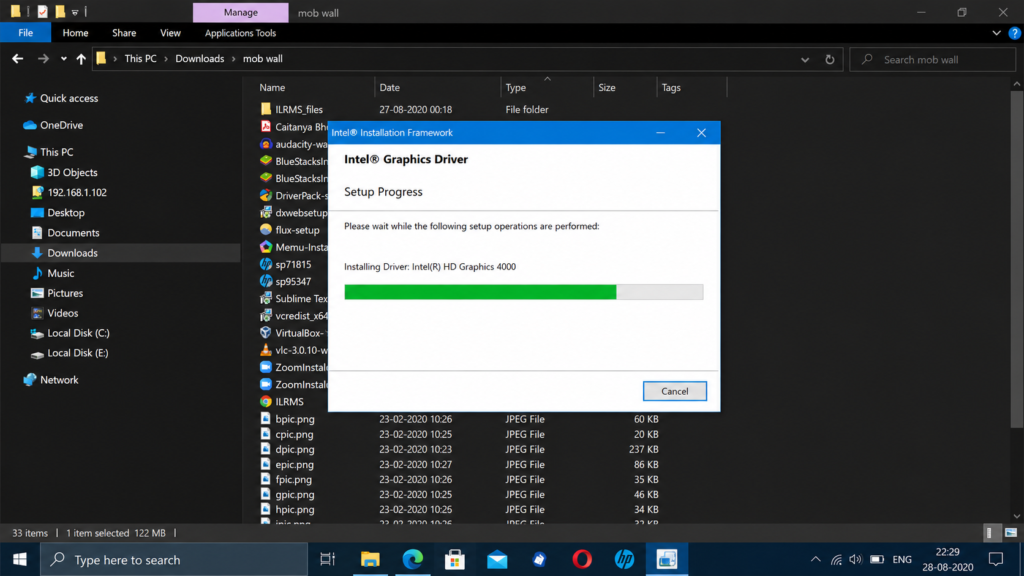The image size is (1024, 576).
Task: Open File Explorer from the taskbar
Action: click(x=370, y=559)
